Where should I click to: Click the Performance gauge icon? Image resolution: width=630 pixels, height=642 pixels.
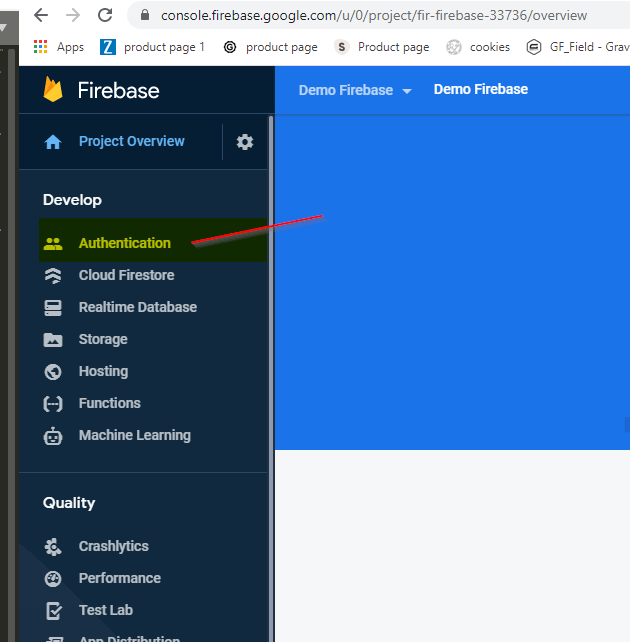coord(53,579)
